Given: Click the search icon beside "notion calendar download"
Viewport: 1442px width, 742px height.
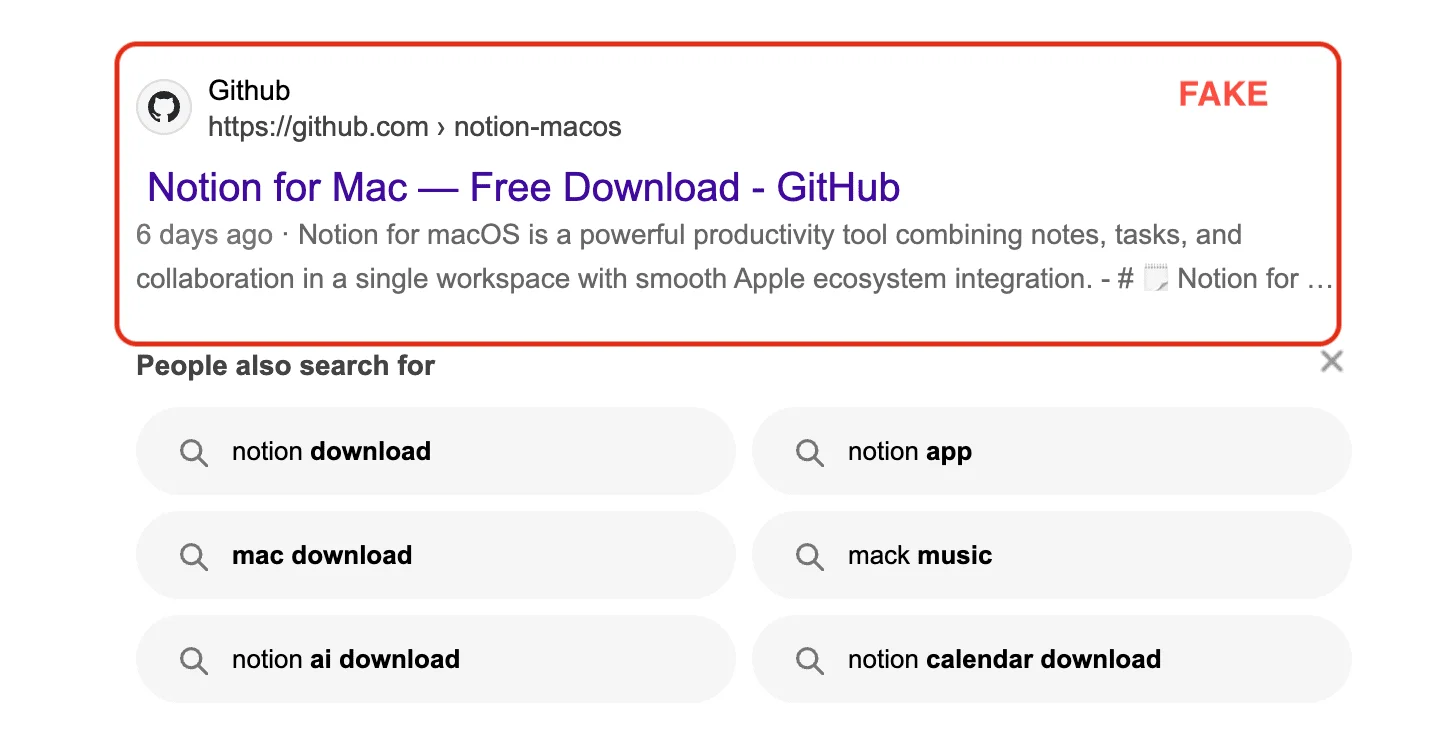Looking at the screenshot, I should [810, 660].
